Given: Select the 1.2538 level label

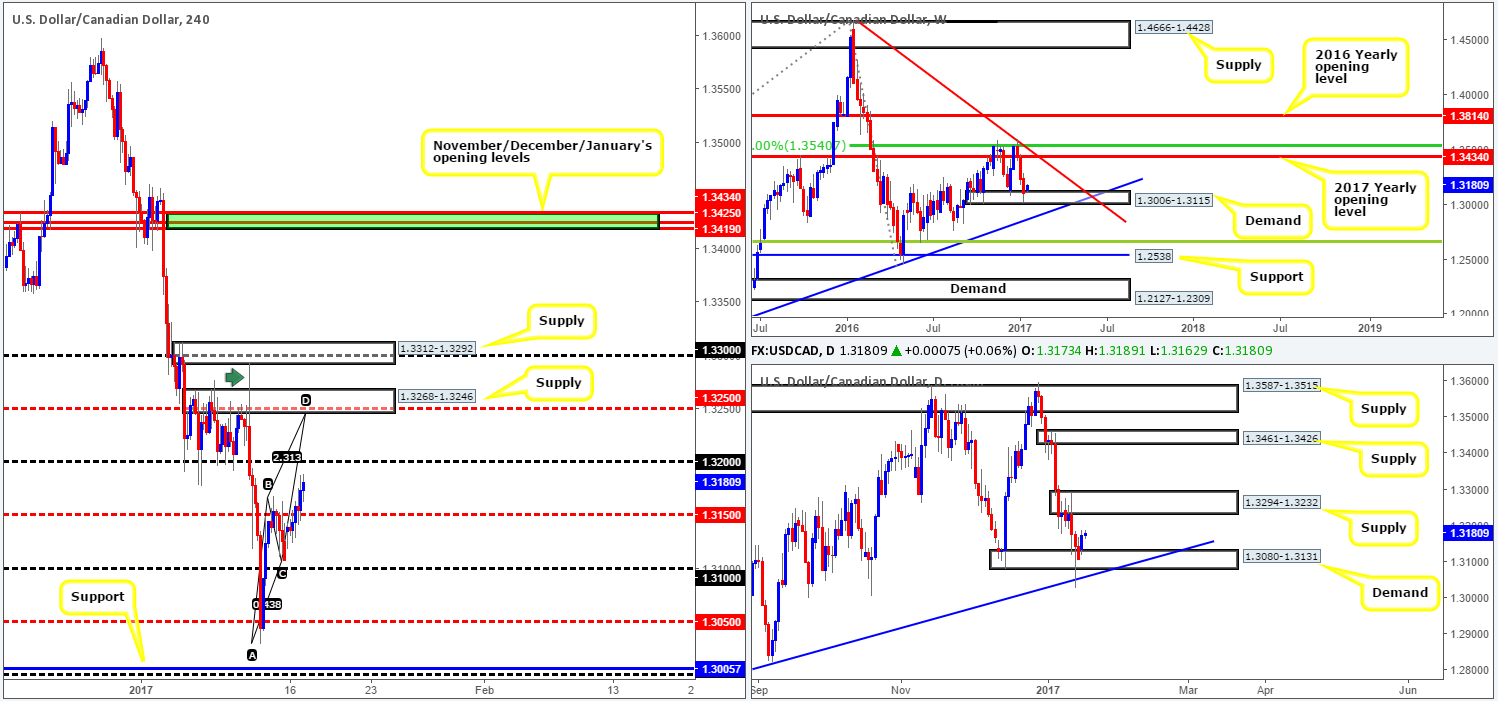Looking at the screenshot, I should point(1156,256).
